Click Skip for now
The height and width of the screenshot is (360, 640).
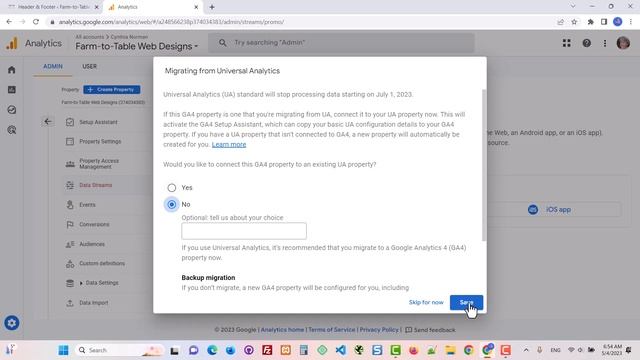click(x=426, y=302)
